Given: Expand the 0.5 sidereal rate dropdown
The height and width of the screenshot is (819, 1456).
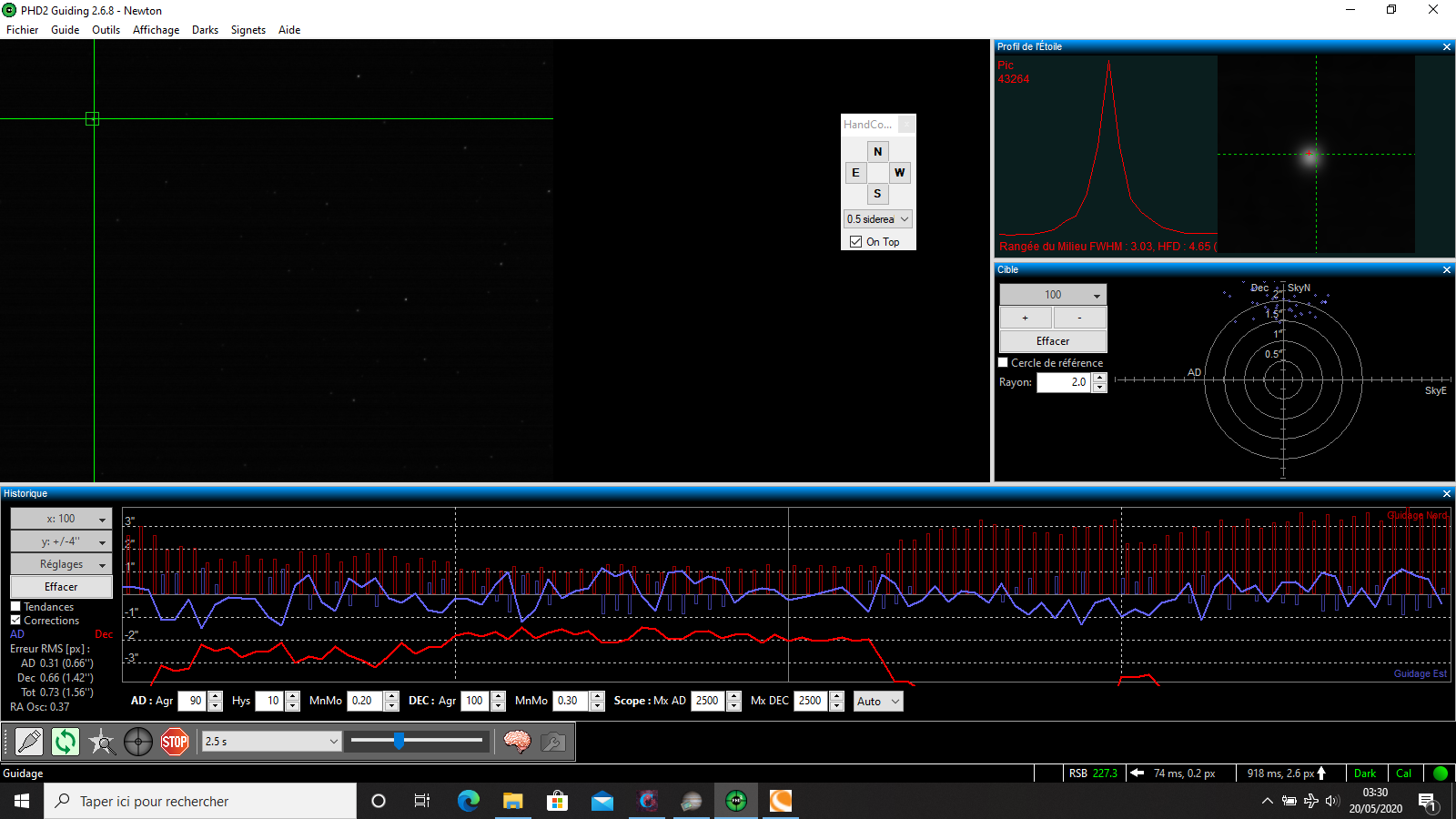Looking at the screenshot, I should point(878,219).
